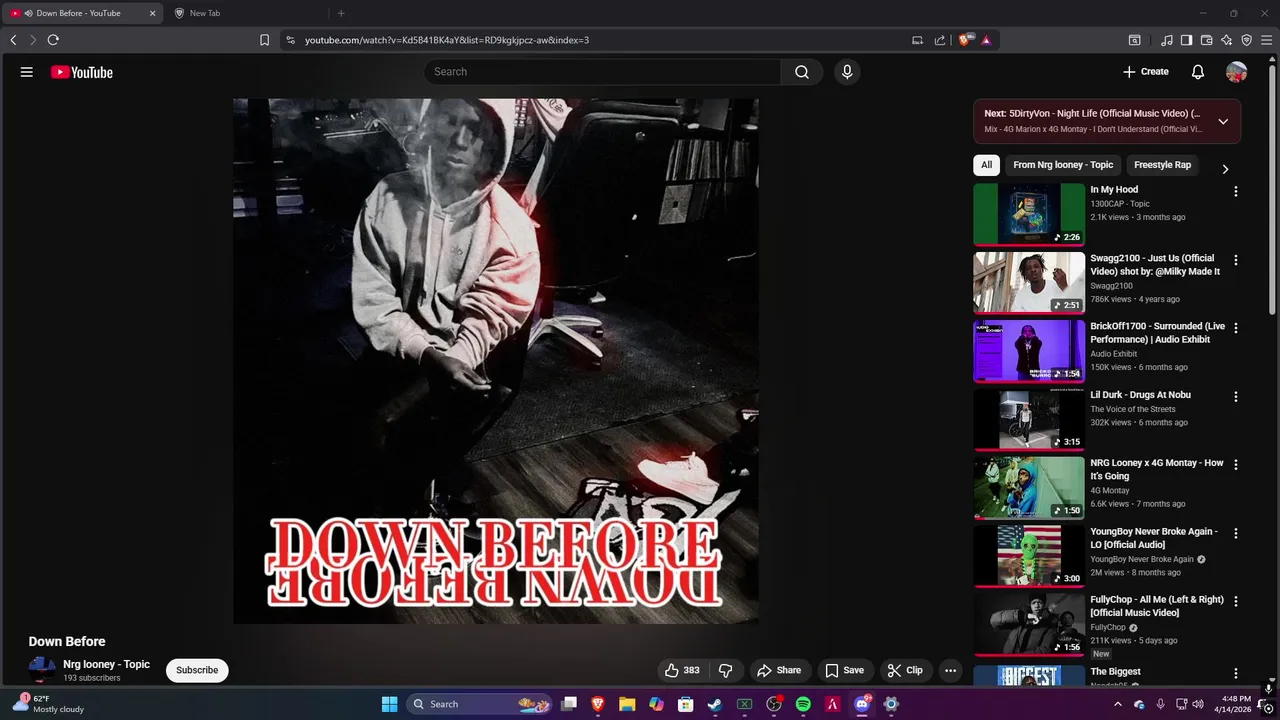
Task: Show more filter chips with right arrow
Action: [x=1225, y=169]
